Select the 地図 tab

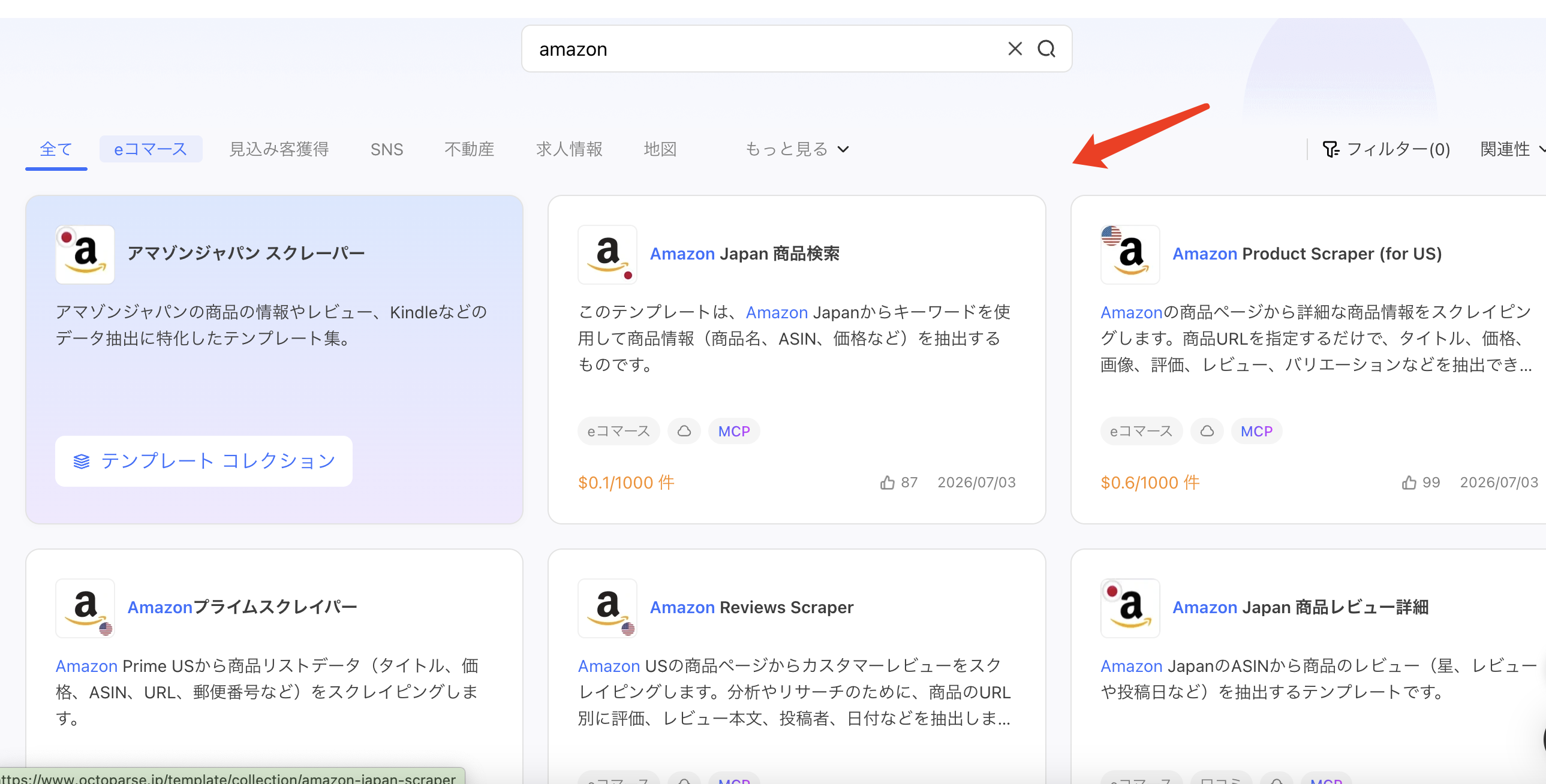[660, 149]
